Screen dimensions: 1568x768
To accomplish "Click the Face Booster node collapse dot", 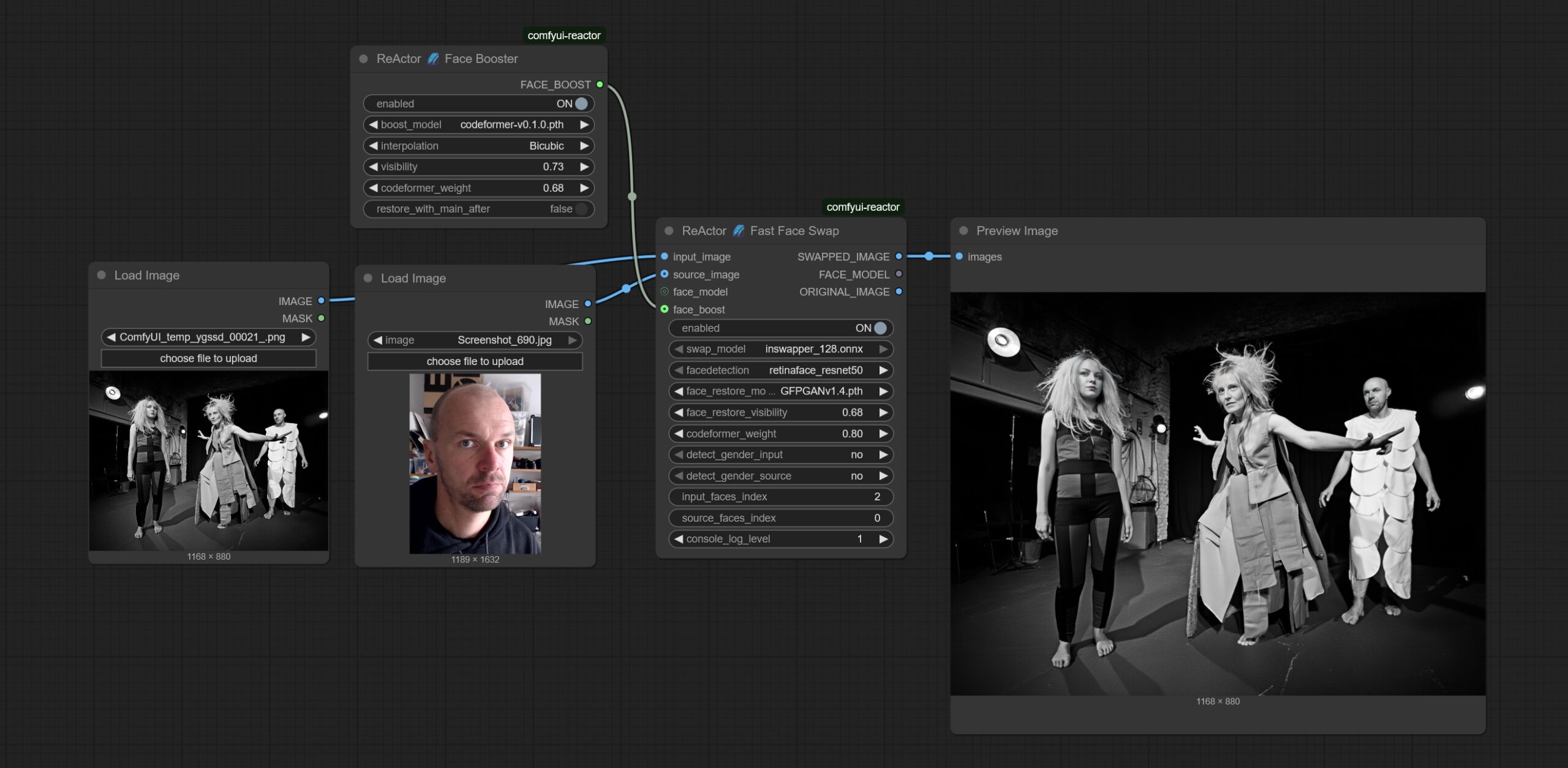I will tap(363, 59).
